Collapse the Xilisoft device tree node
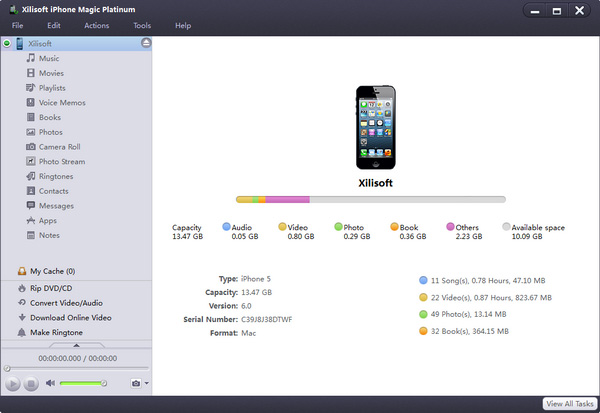 coord(7,44)
